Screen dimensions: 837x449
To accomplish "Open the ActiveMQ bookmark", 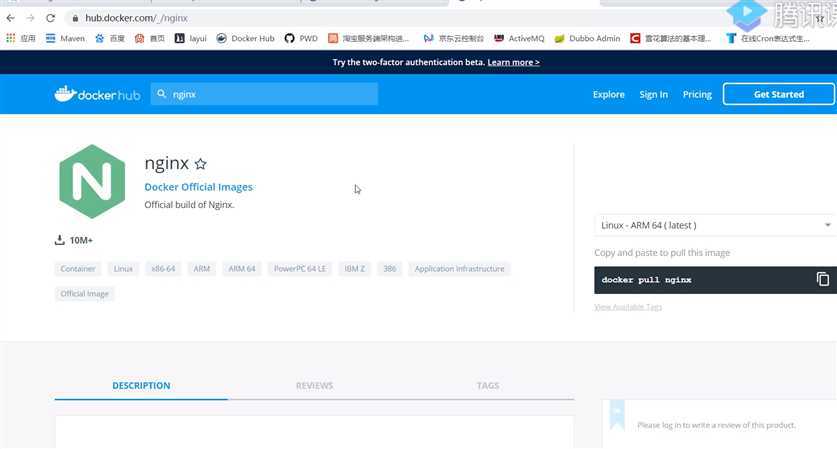I will (519, 38).
